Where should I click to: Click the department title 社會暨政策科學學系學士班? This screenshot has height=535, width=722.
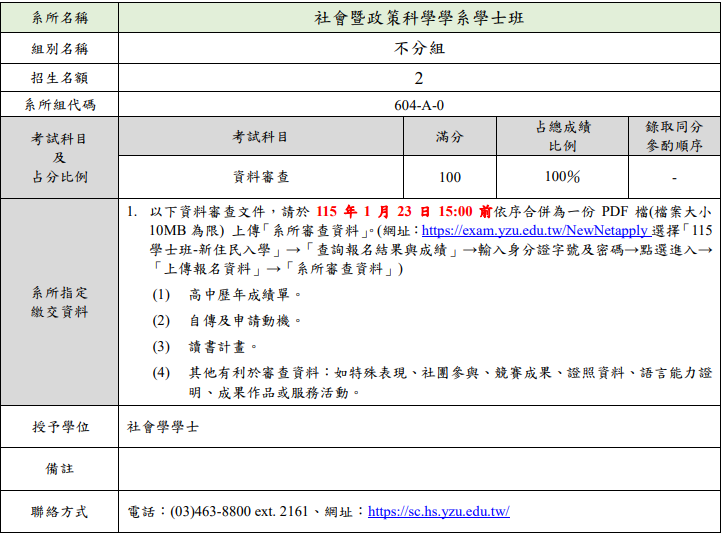coord(419,18)
